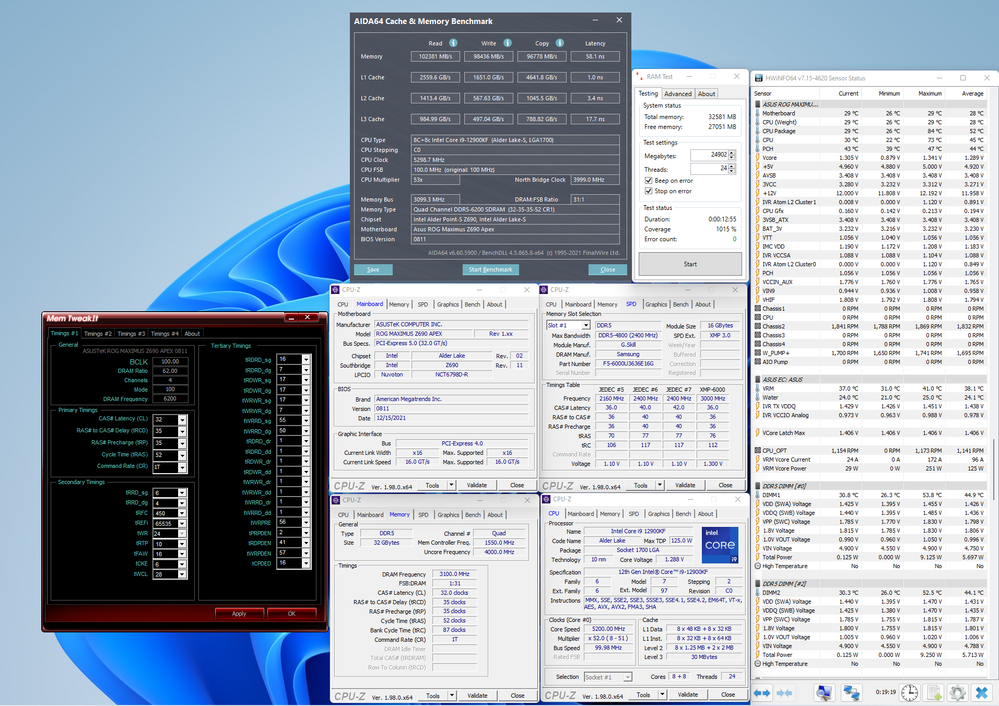Screen dimensions: 999x706
Task: Click the HWiNFO64 title bar app icon
Action: 759,78
